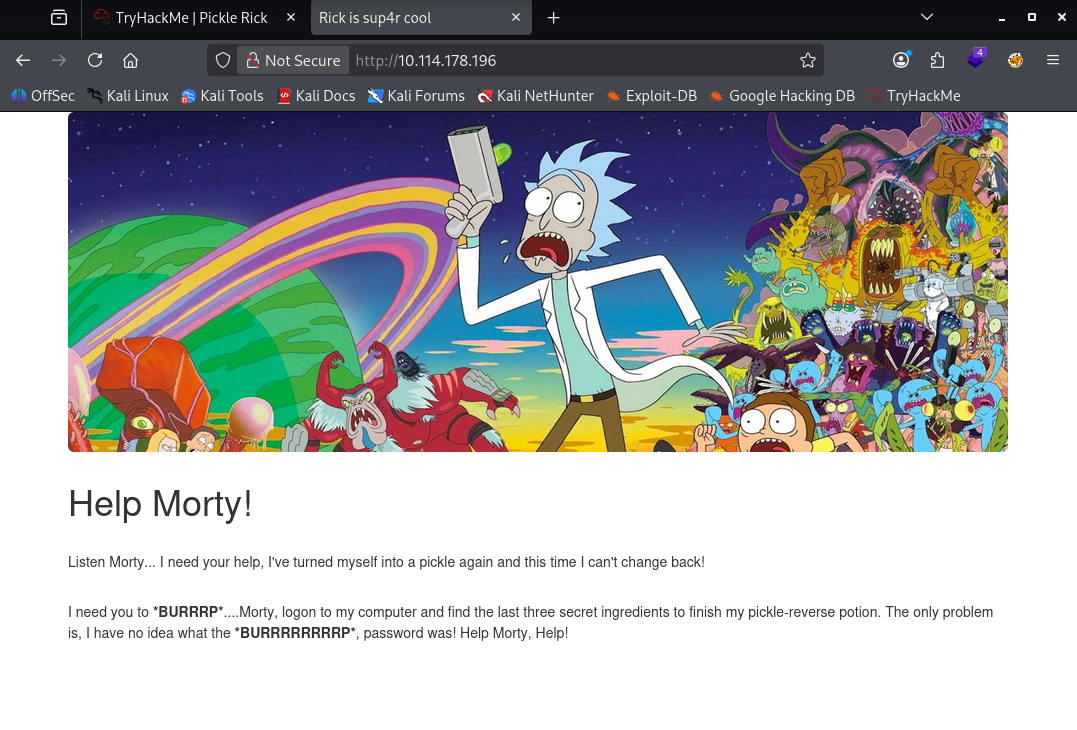Click the back navigation arrow
This screenshot has width=1077, height=730.
point(23,60)
